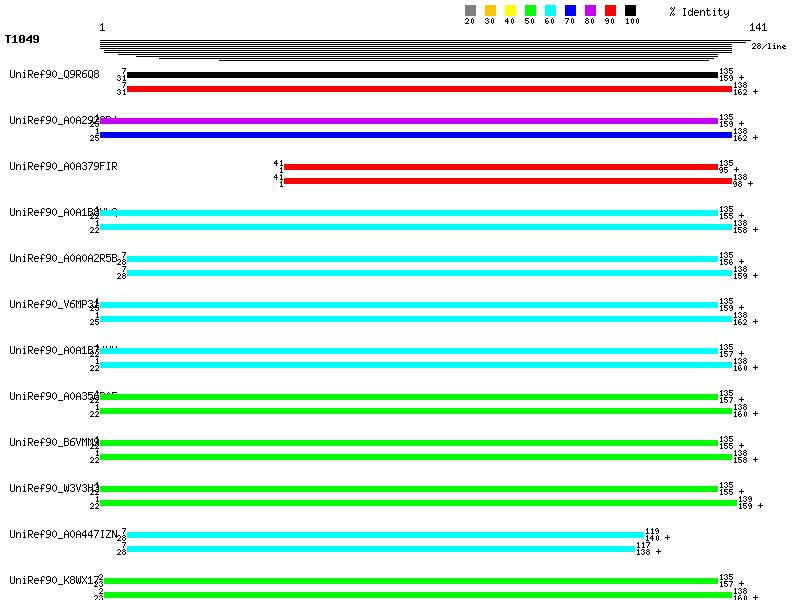Viewport: 800px width, 600px height.
Task: Click the T1049 query title
Action: (22, 40)
